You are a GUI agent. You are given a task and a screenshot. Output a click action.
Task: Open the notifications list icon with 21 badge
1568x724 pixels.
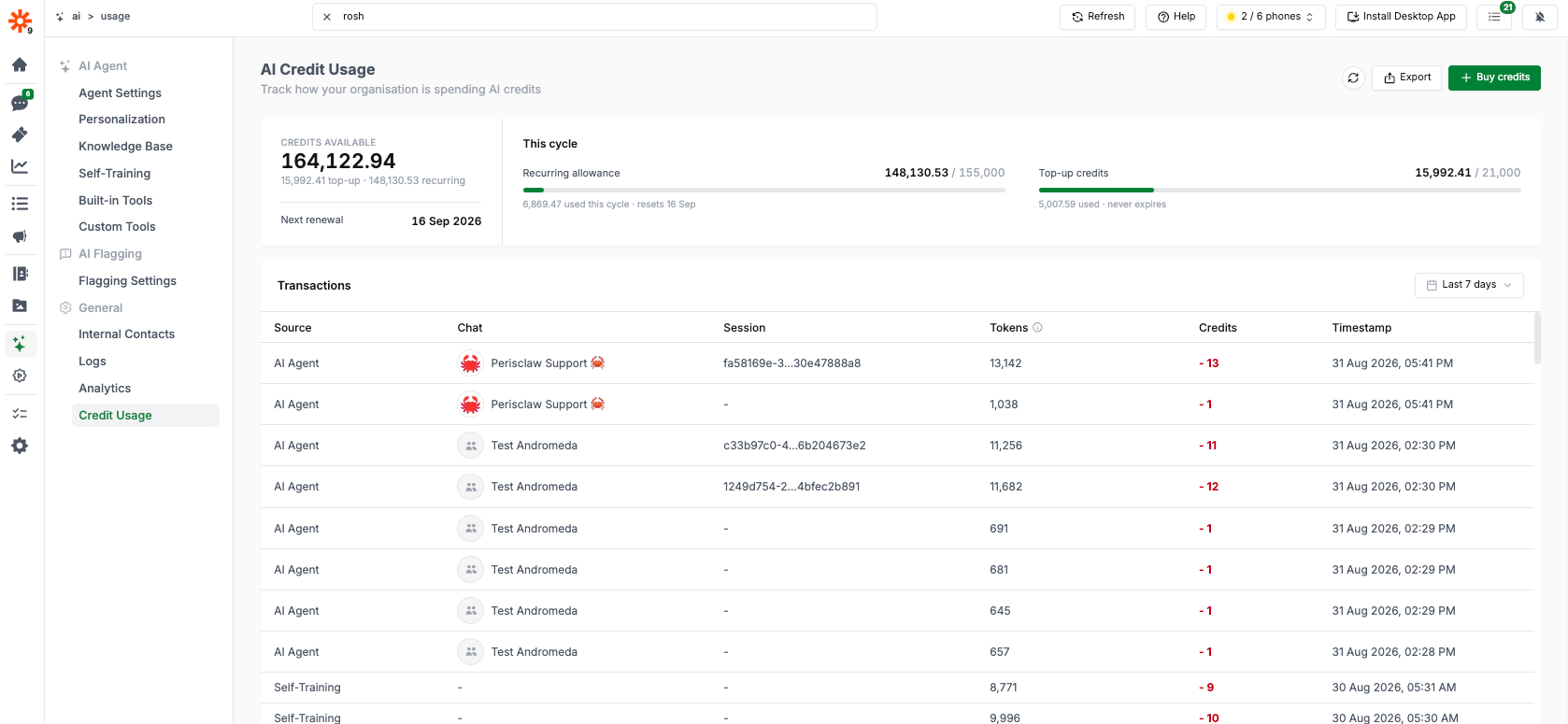pyautogui.click(x=1494, y=17)
